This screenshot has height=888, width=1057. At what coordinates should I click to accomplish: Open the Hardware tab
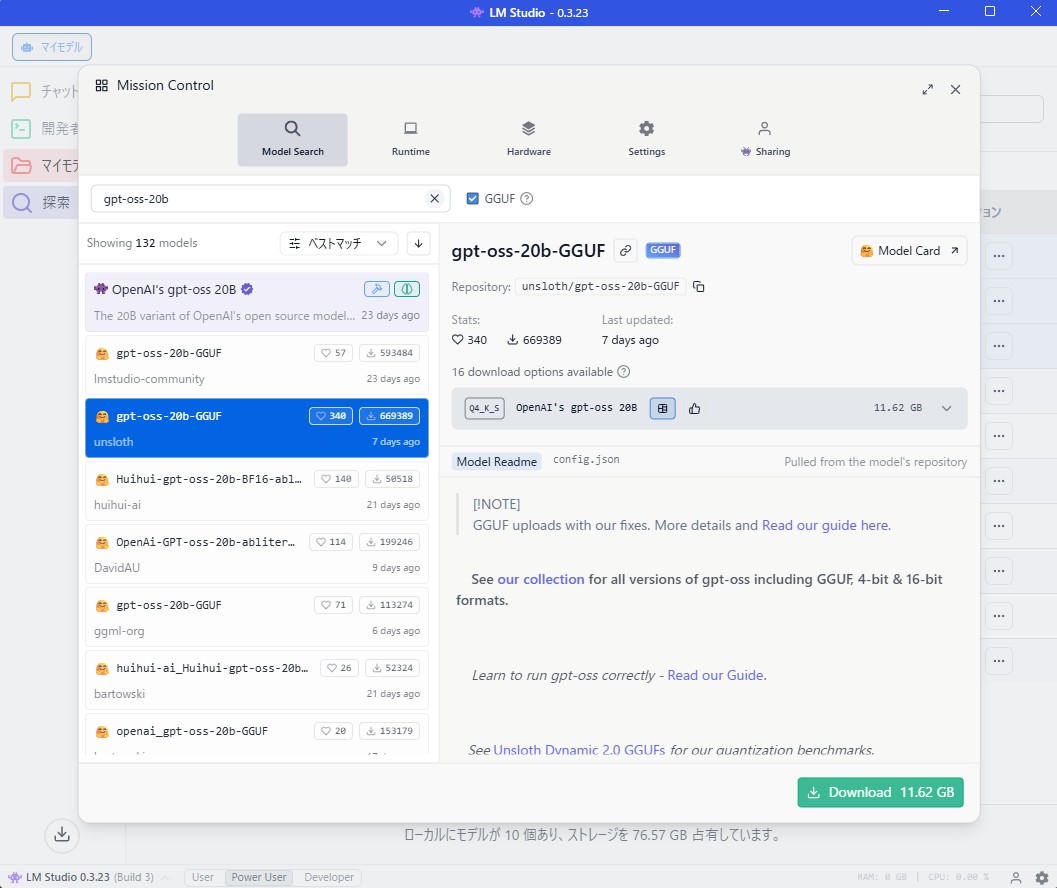[528, 139]
